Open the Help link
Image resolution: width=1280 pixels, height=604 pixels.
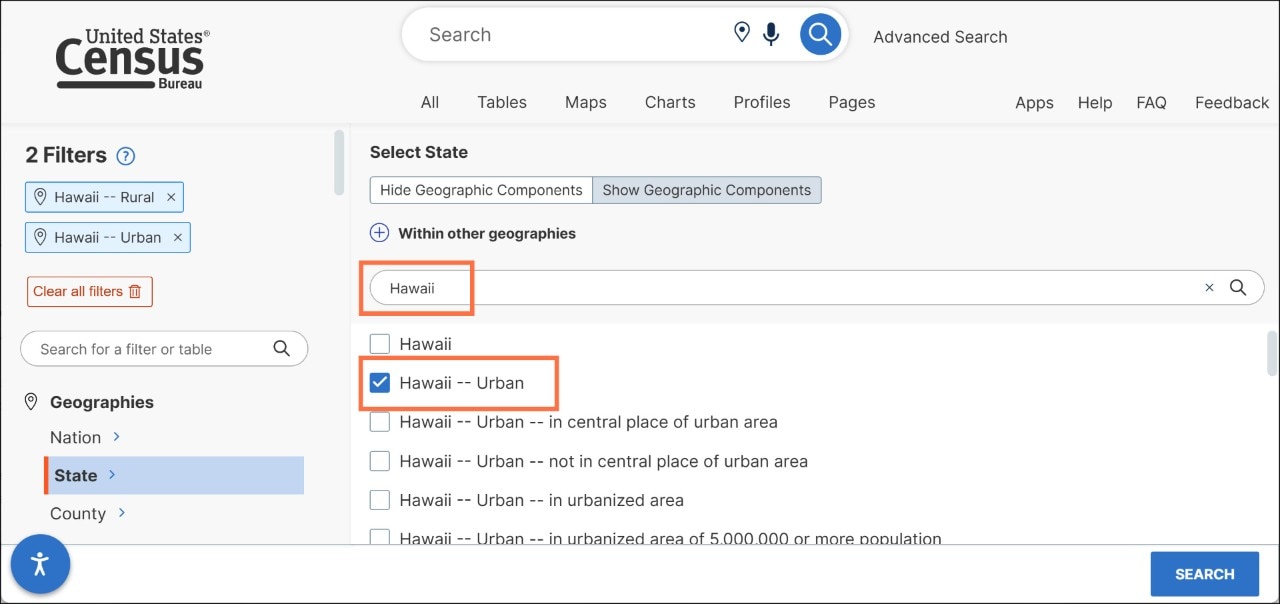pyautogui.click(x=1095, y=103)
